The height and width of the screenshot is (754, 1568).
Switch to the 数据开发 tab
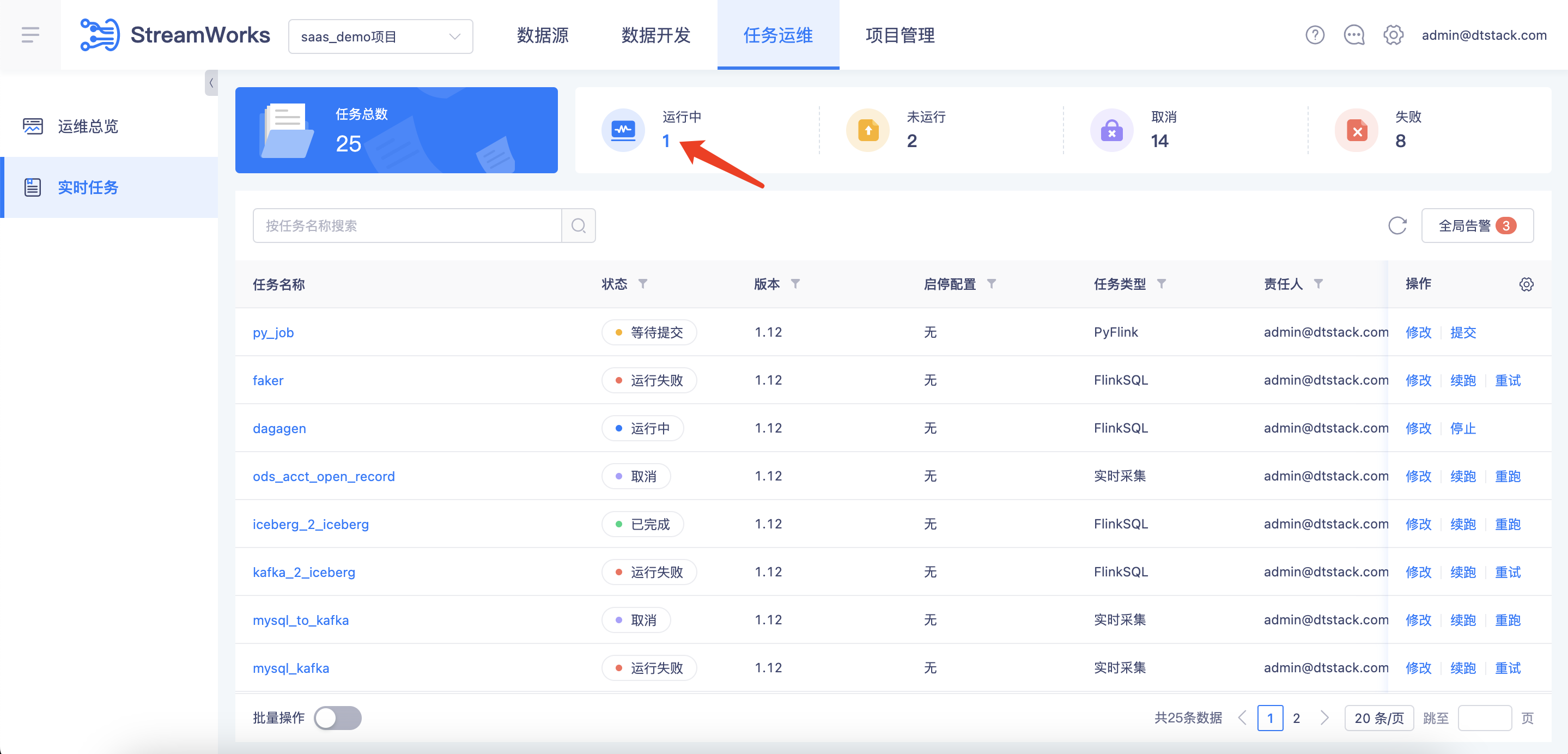tap(655, 35)
